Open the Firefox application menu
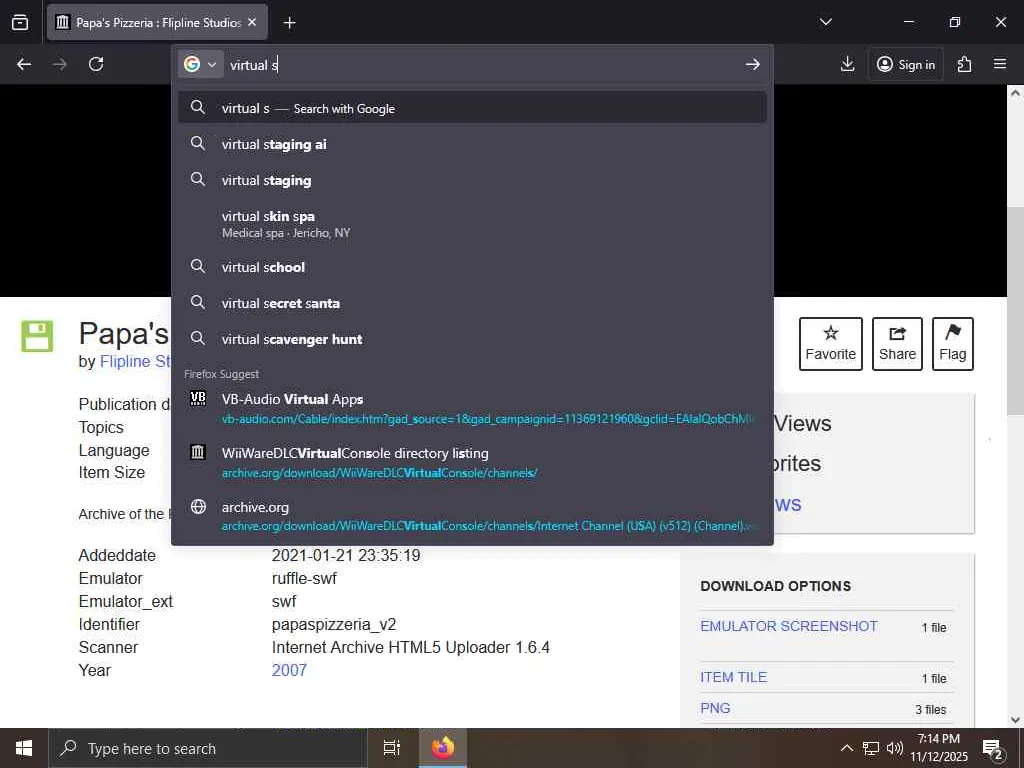Viewport: 1024px width, 768px height. click(1000, 64)
